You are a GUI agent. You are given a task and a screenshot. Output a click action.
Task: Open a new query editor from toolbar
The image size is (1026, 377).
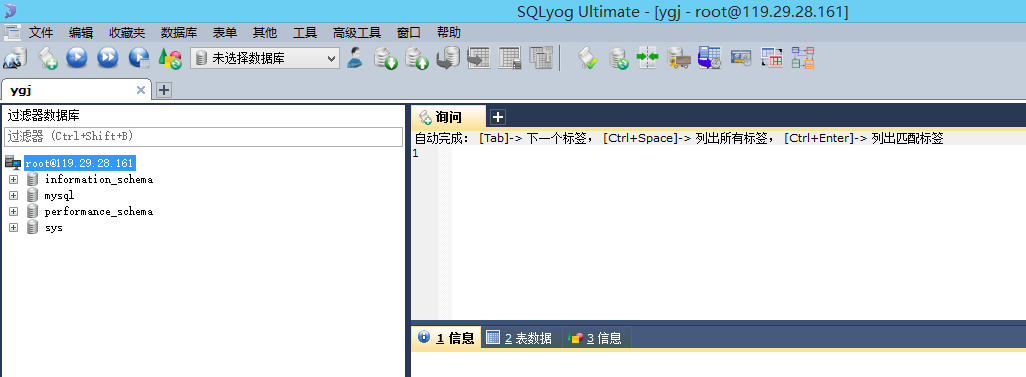tap(47, 58)
